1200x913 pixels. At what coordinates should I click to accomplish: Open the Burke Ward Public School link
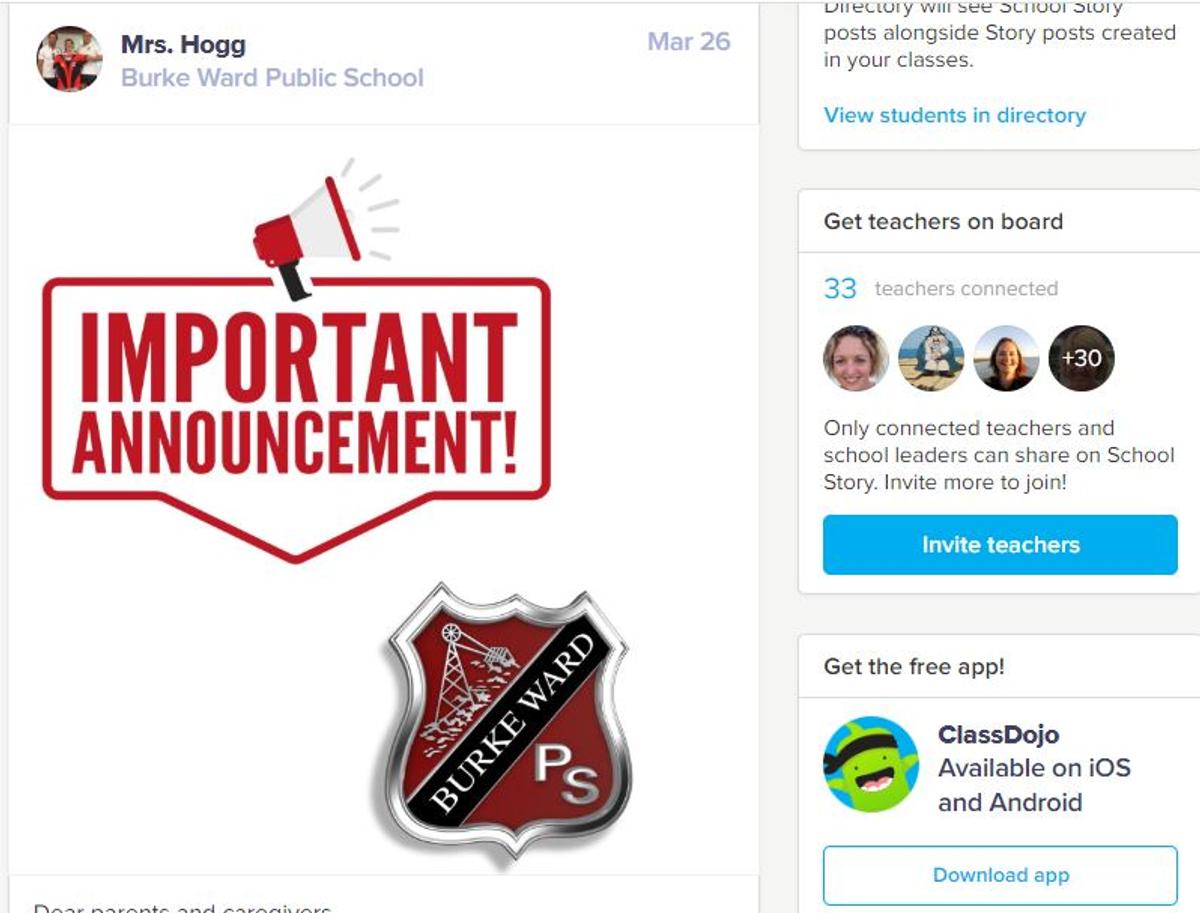[272, 78]
